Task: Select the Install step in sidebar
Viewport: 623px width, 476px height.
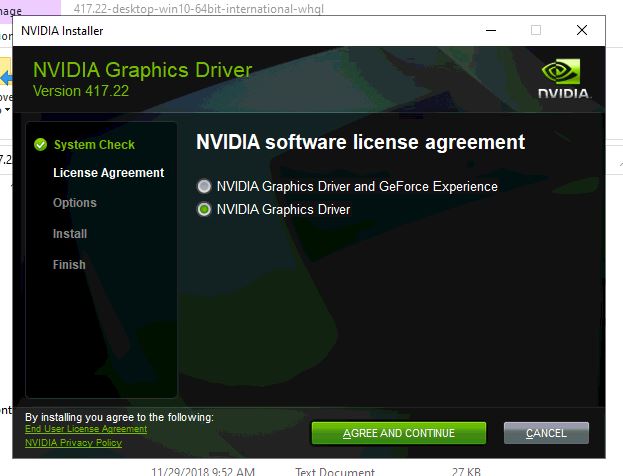Action: coord(70,234)
